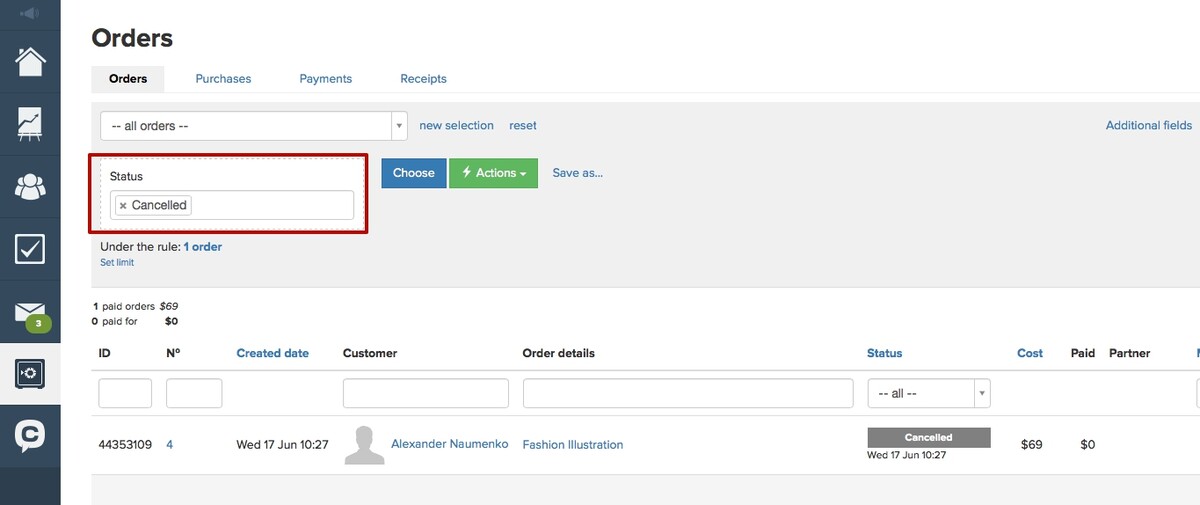The width and height of the screenshot is (1200, 505).
Task: Open order number 4 link
Action: tap(169, 444)
